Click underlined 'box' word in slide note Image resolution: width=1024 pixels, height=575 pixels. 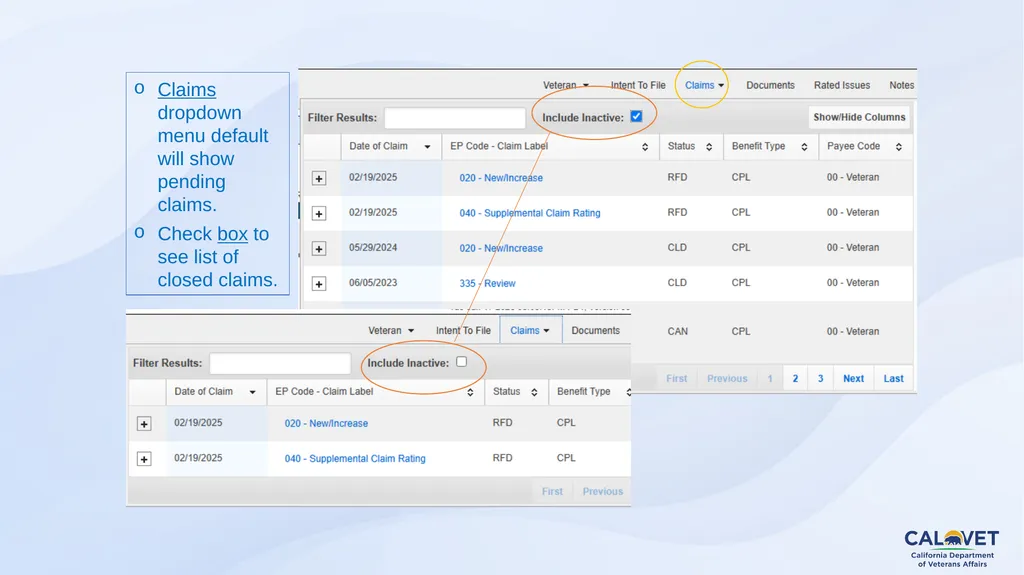click(232, 234)
